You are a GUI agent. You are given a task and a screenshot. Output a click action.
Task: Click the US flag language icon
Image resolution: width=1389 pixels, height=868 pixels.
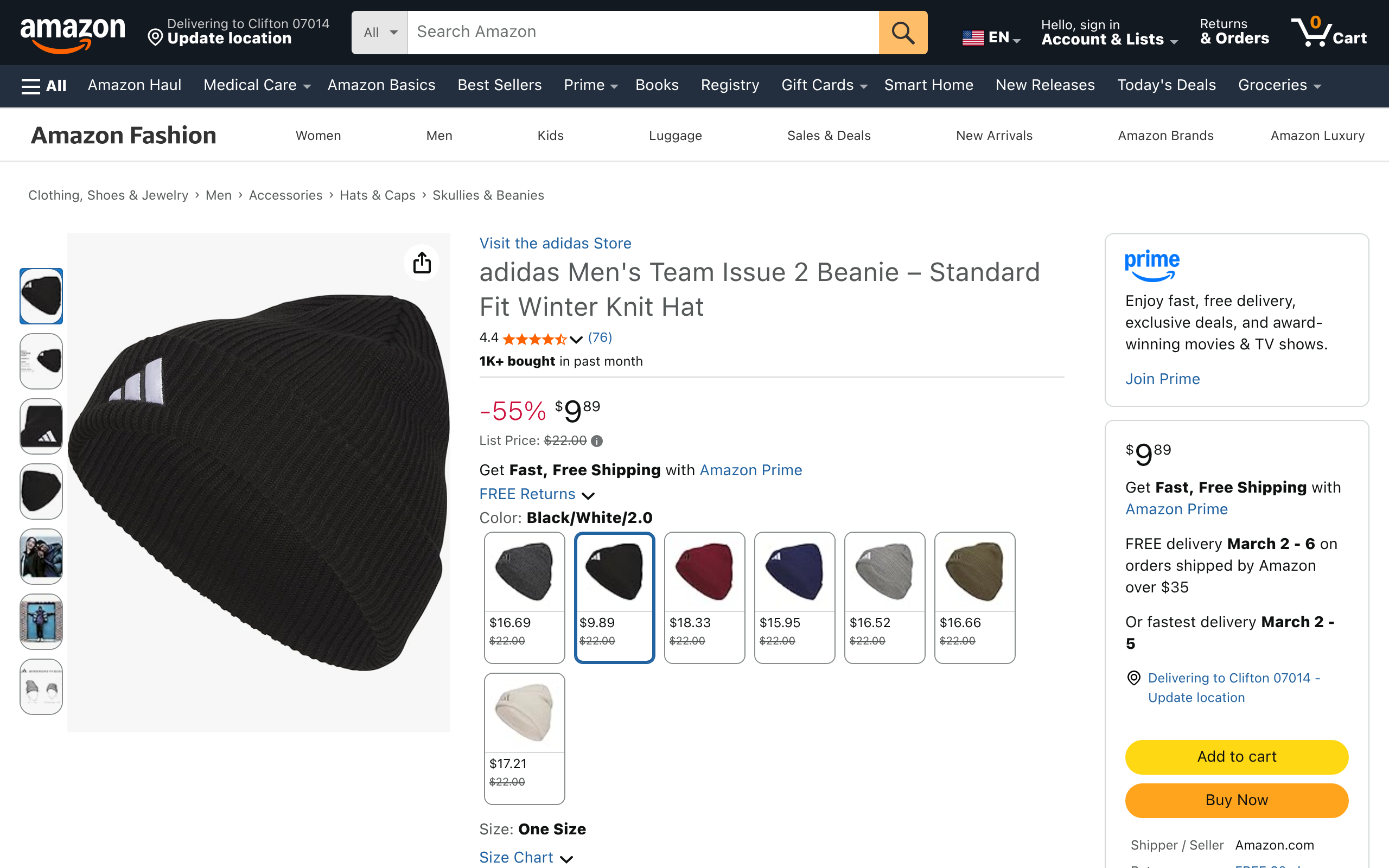coord(973,38)
